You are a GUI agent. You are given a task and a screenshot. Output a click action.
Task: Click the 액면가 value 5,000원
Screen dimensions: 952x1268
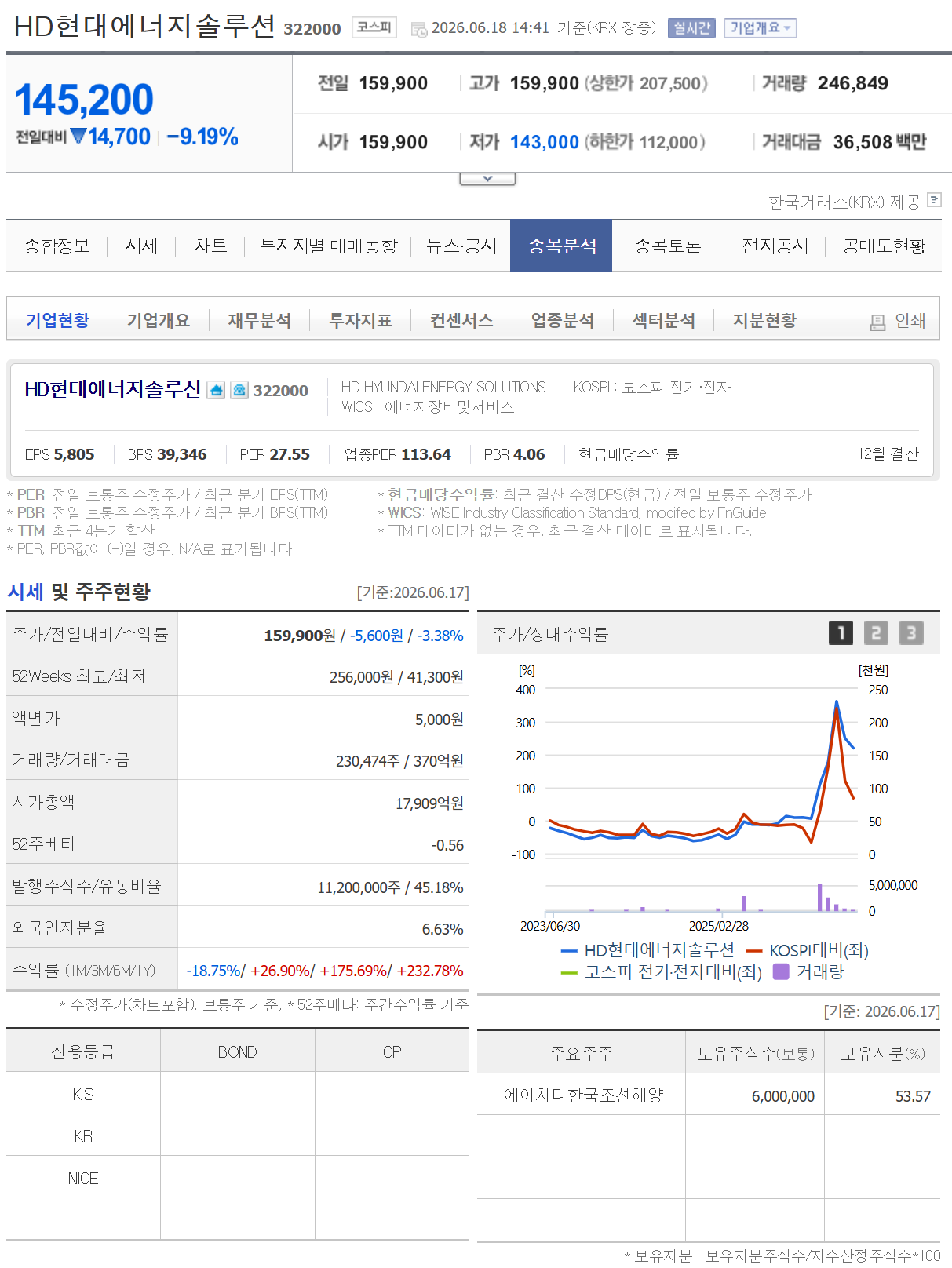pos(440,720)
